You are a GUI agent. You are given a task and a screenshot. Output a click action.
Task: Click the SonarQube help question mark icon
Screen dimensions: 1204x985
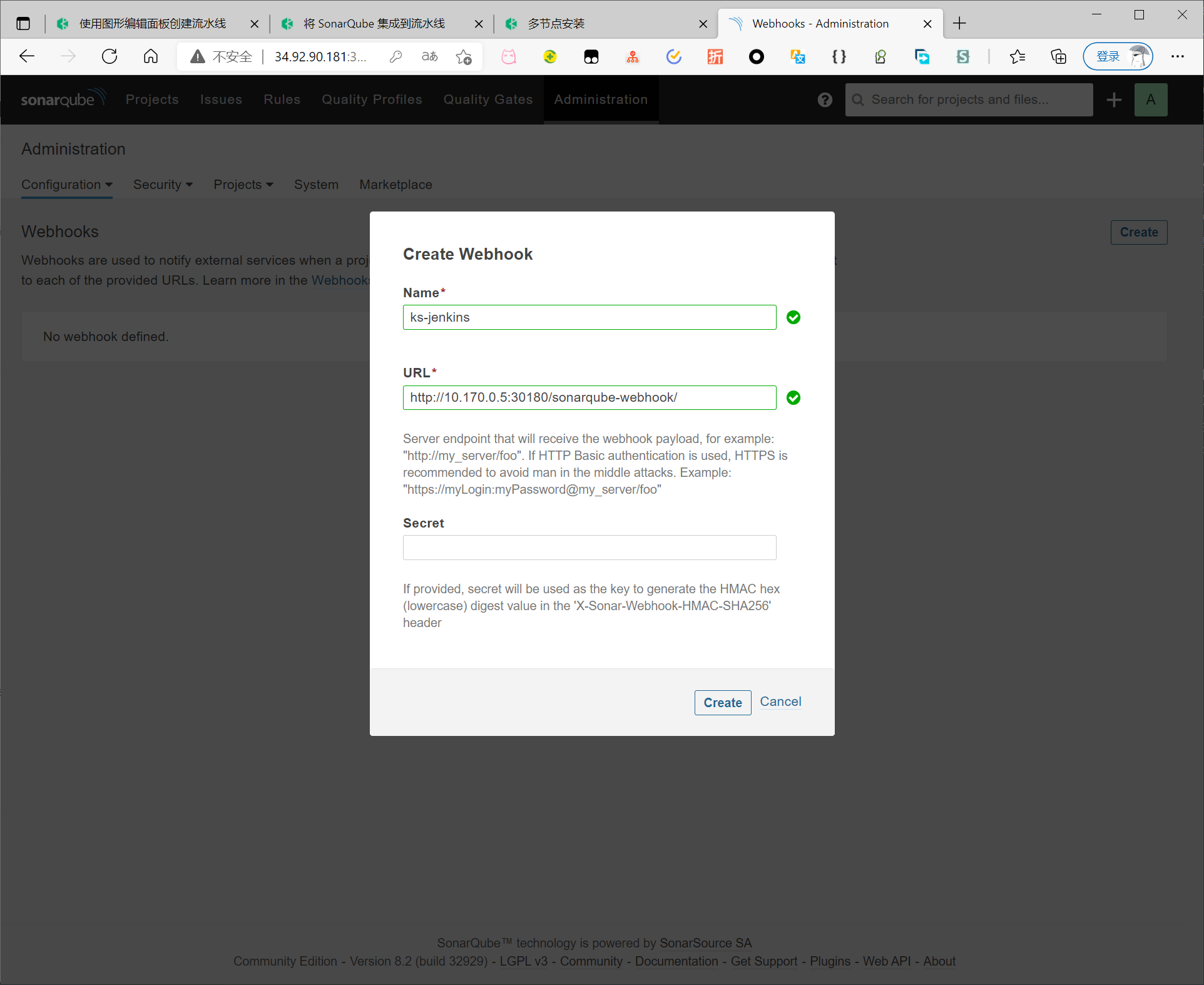(x=825, y=100)
